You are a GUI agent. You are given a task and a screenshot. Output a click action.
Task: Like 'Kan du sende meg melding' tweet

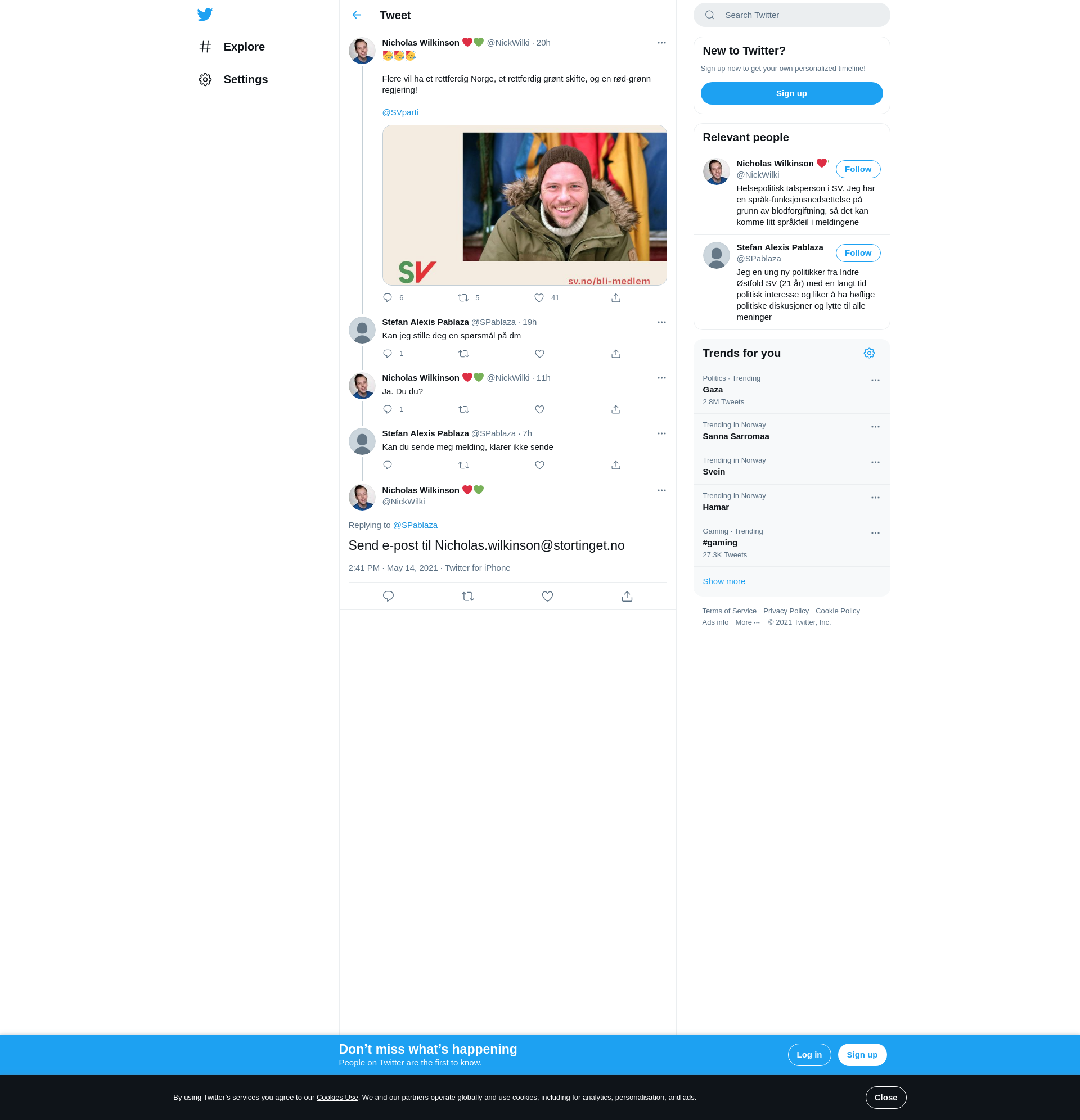[539, 465]
